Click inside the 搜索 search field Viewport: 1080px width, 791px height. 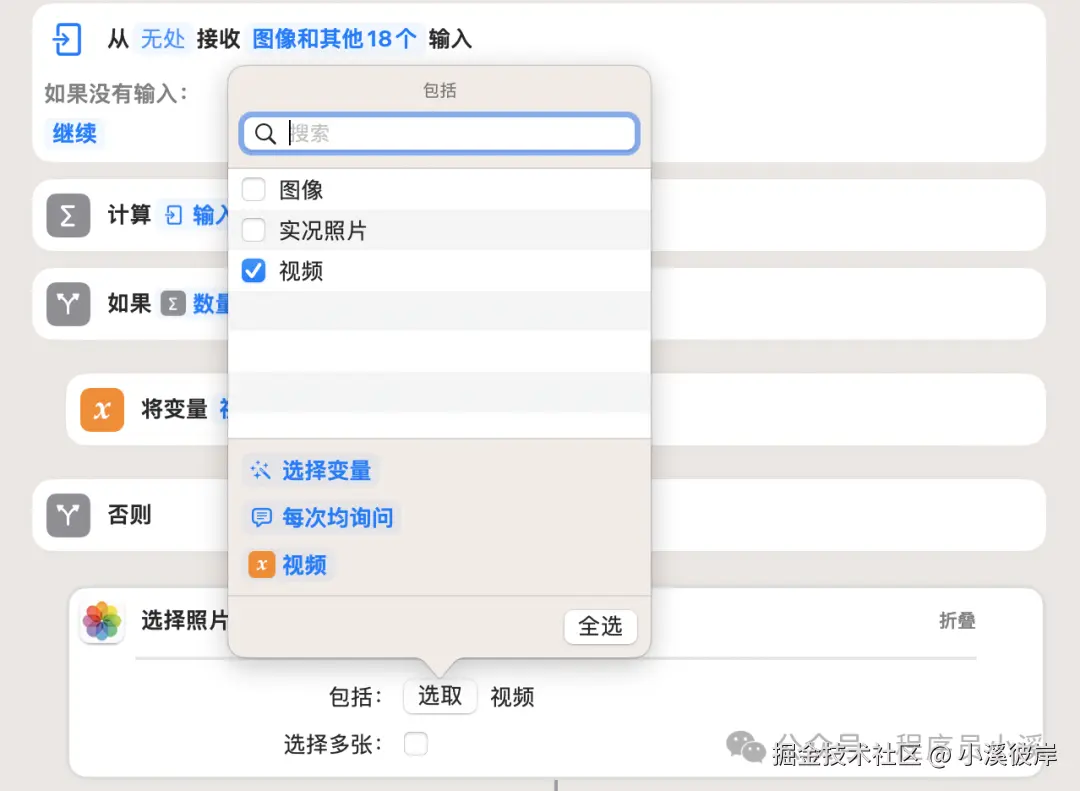(x=440, y=132)
